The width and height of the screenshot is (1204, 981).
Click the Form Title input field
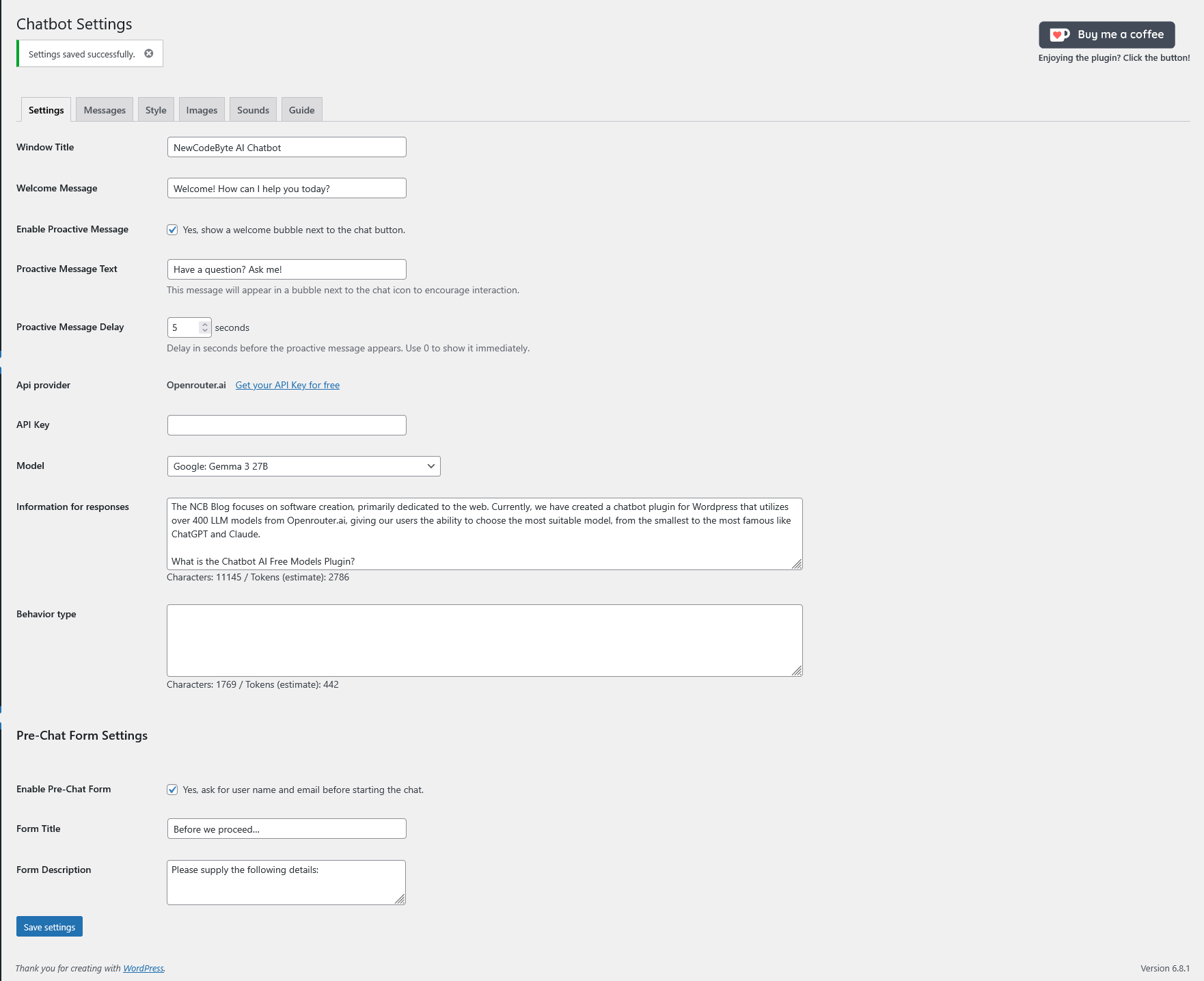[287, 829]
